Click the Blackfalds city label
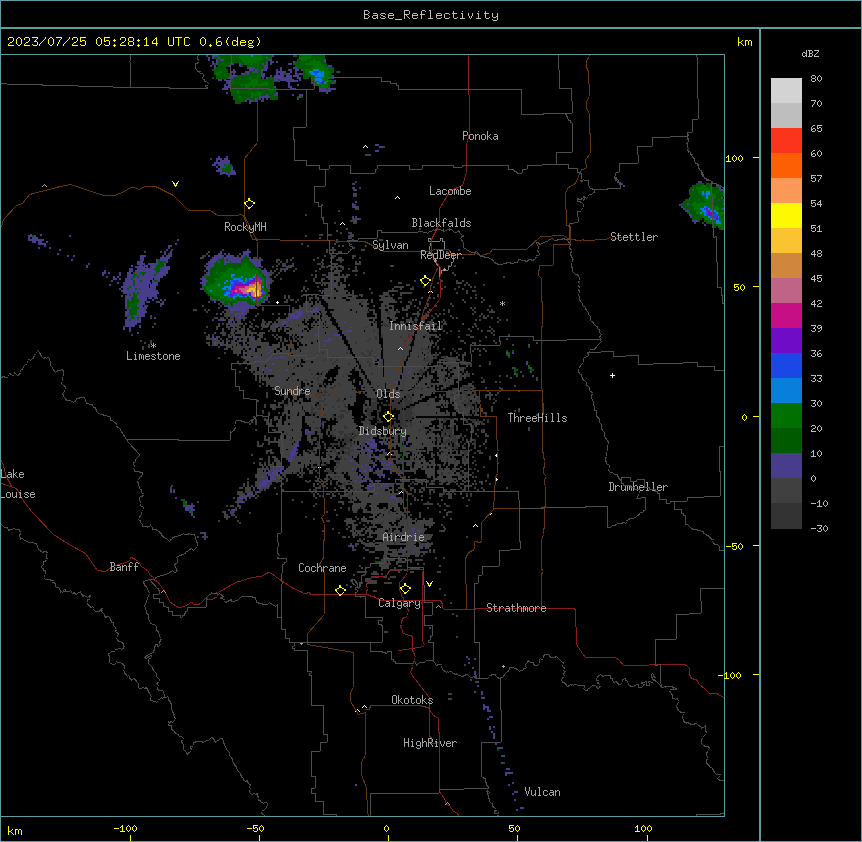The width and height of the screenshot is (862, 842). click(x=441, y=223)
